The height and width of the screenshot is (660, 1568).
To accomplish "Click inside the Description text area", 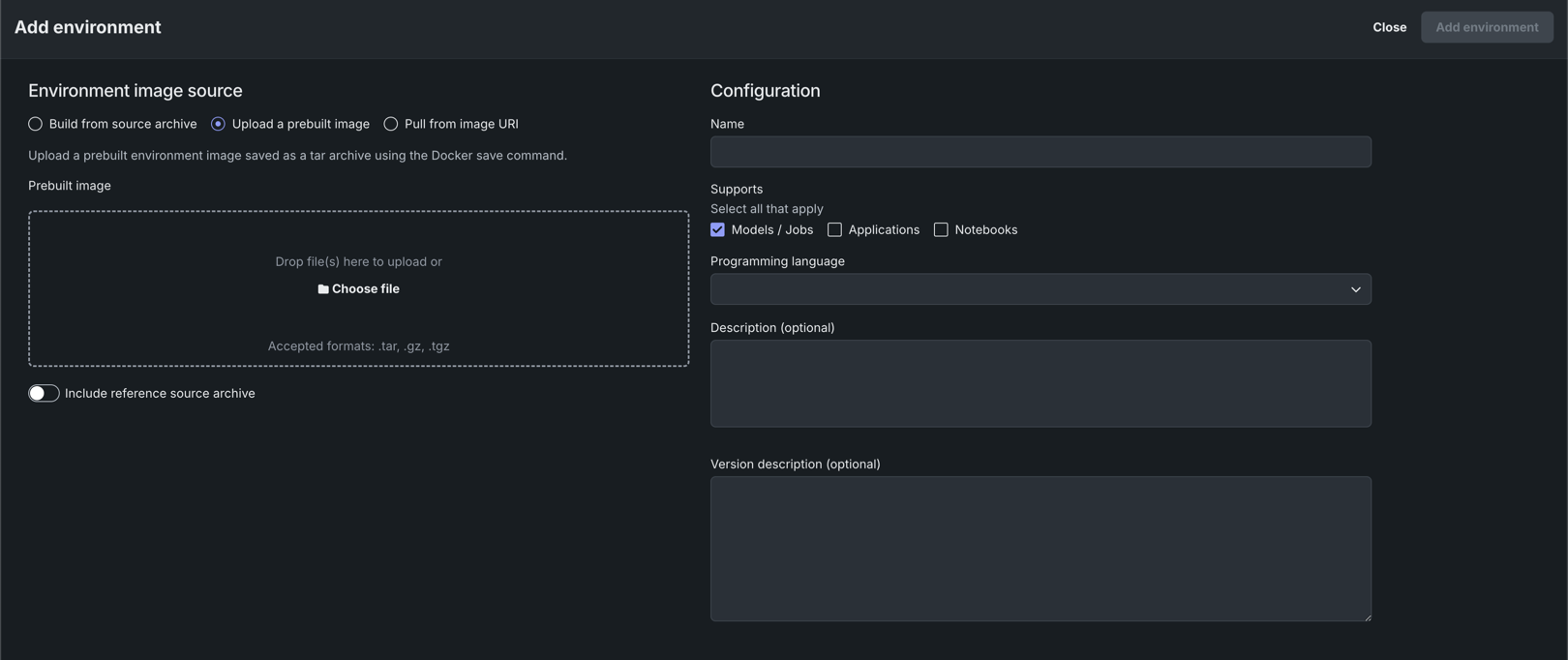I will point(1040,383).
